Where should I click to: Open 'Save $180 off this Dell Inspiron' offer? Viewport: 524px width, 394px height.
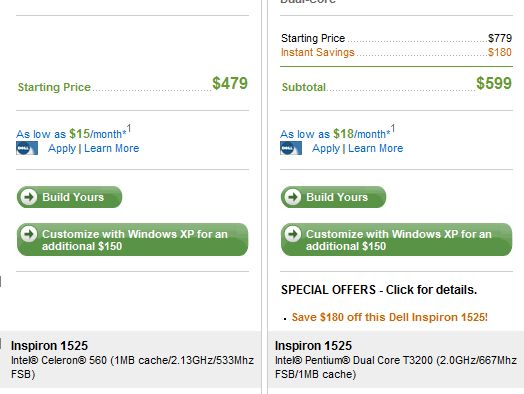point(390,317)
